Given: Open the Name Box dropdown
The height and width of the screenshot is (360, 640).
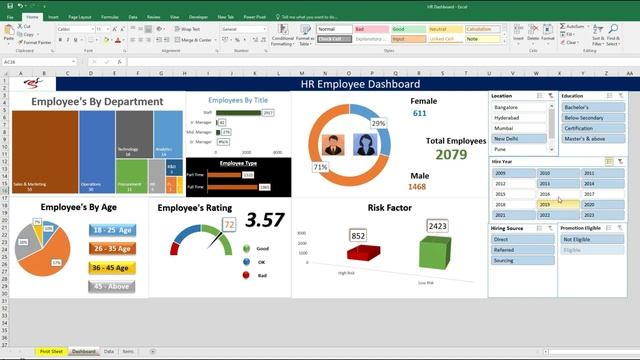Looking at the screenshot, I should click(x=73, y=62).
